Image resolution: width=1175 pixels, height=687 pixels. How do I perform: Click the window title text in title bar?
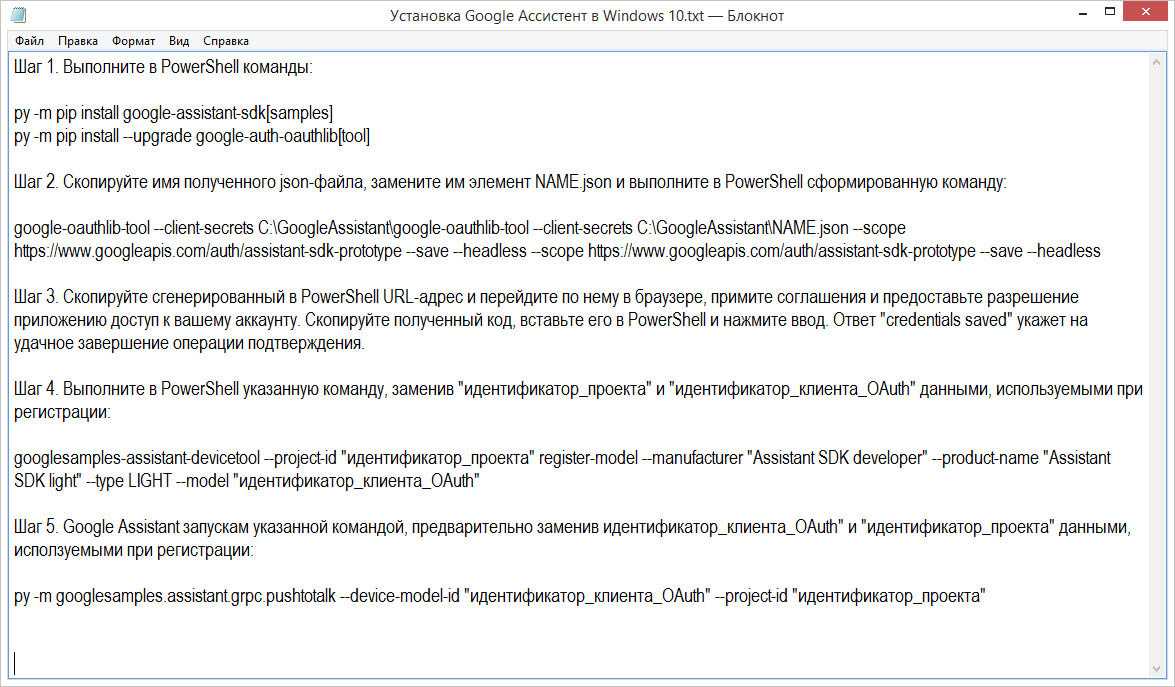click(x=587, y=15)
